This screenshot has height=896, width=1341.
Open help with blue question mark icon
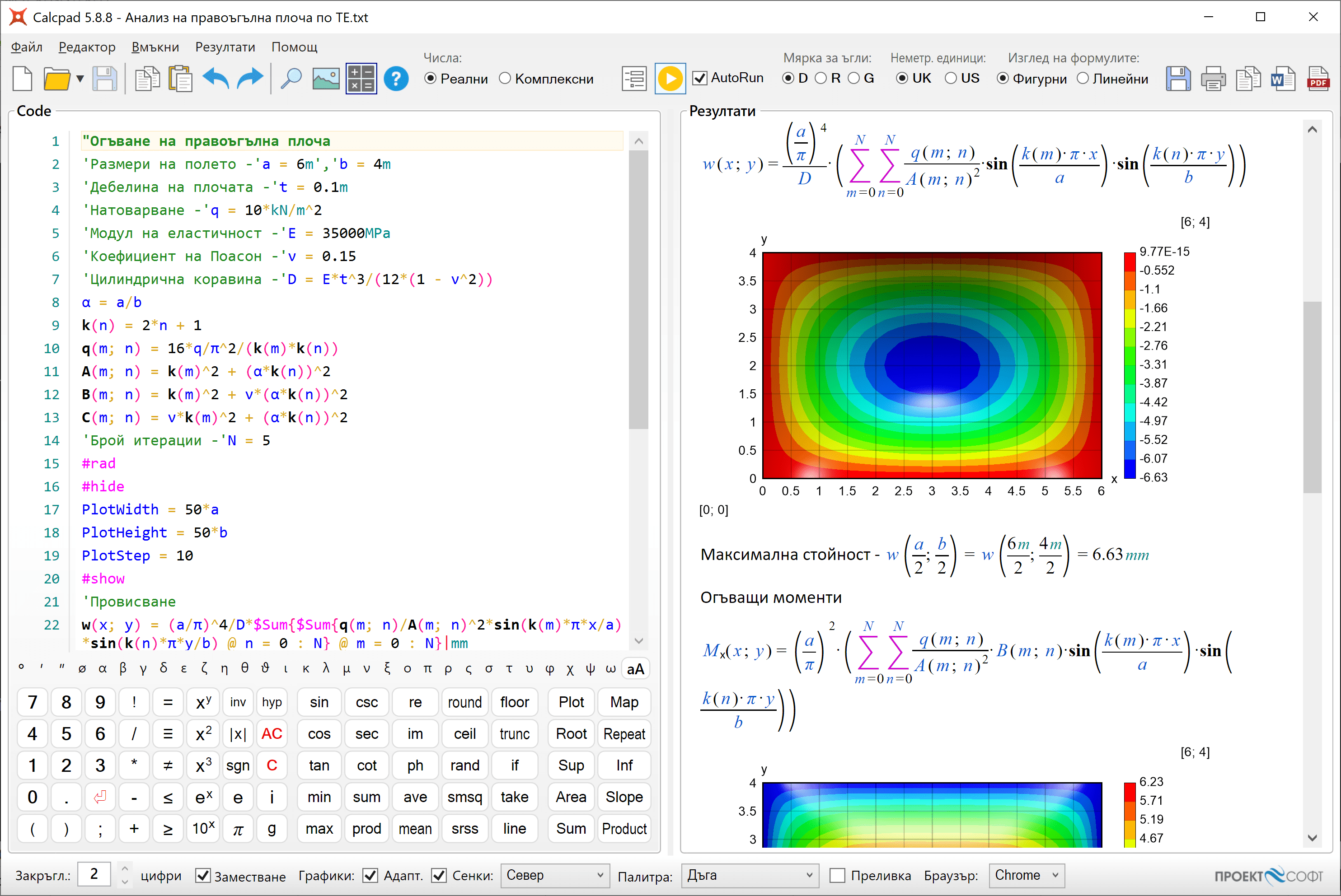click(396, 79)
